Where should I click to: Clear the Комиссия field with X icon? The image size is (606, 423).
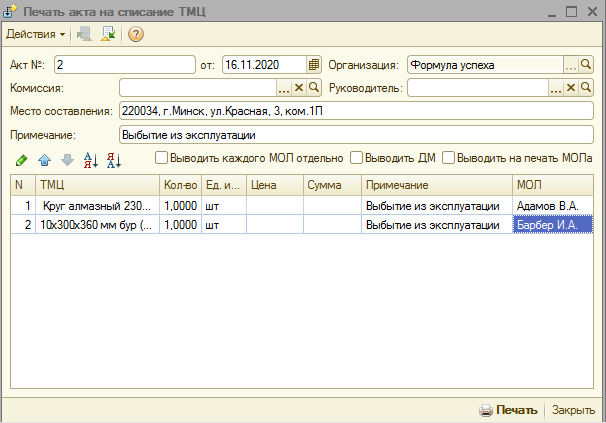(298, 88)
